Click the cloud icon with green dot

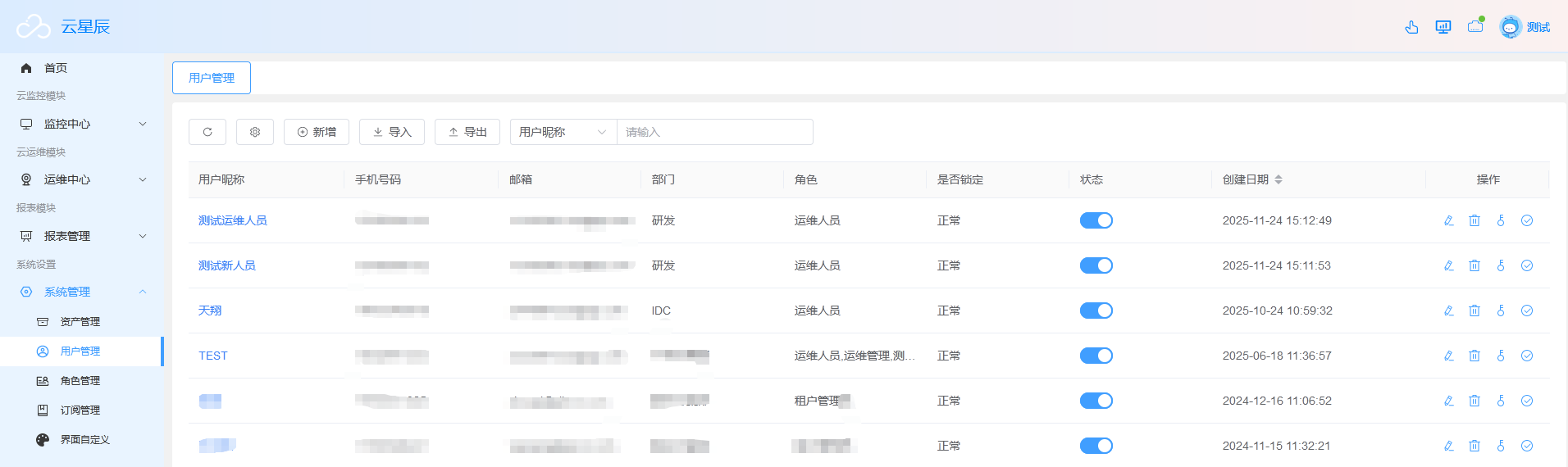[x=1475, y=26]
